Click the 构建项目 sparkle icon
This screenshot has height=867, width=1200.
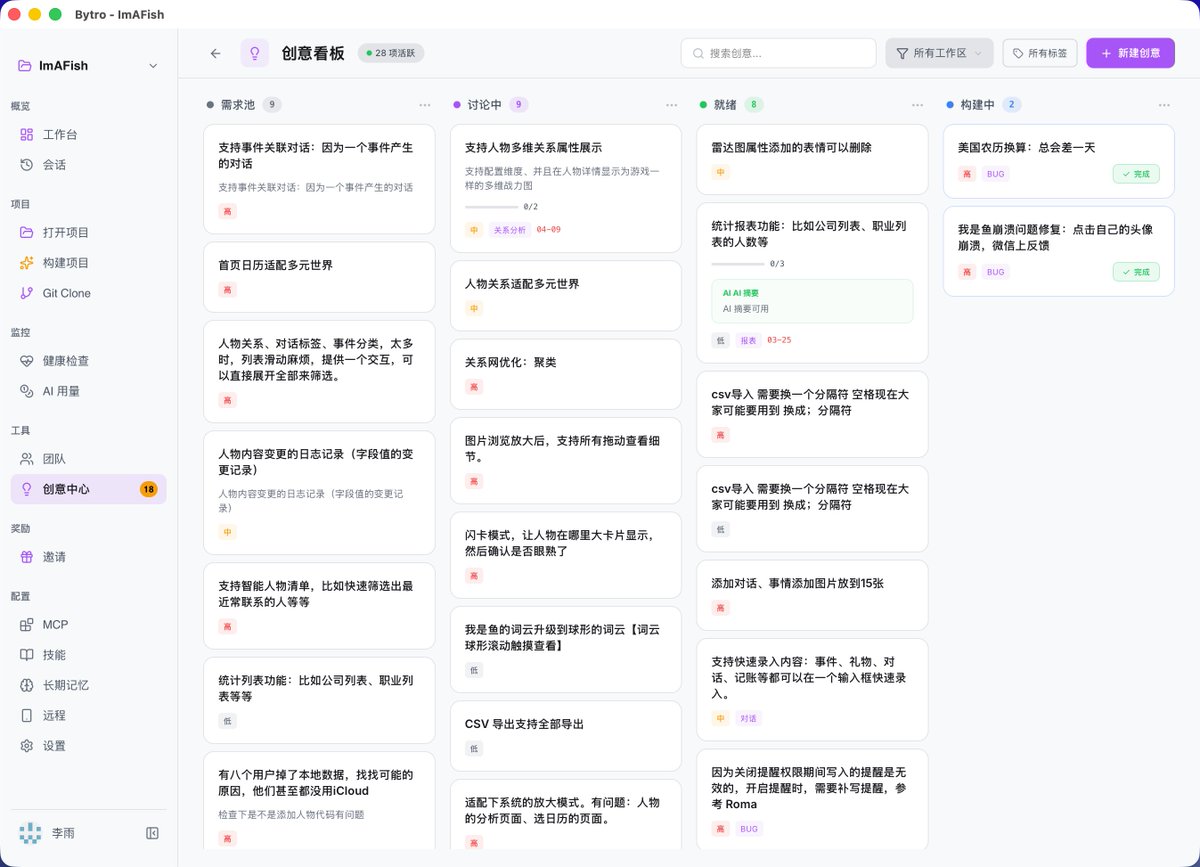pyautogui.click(x=27, y=262)
